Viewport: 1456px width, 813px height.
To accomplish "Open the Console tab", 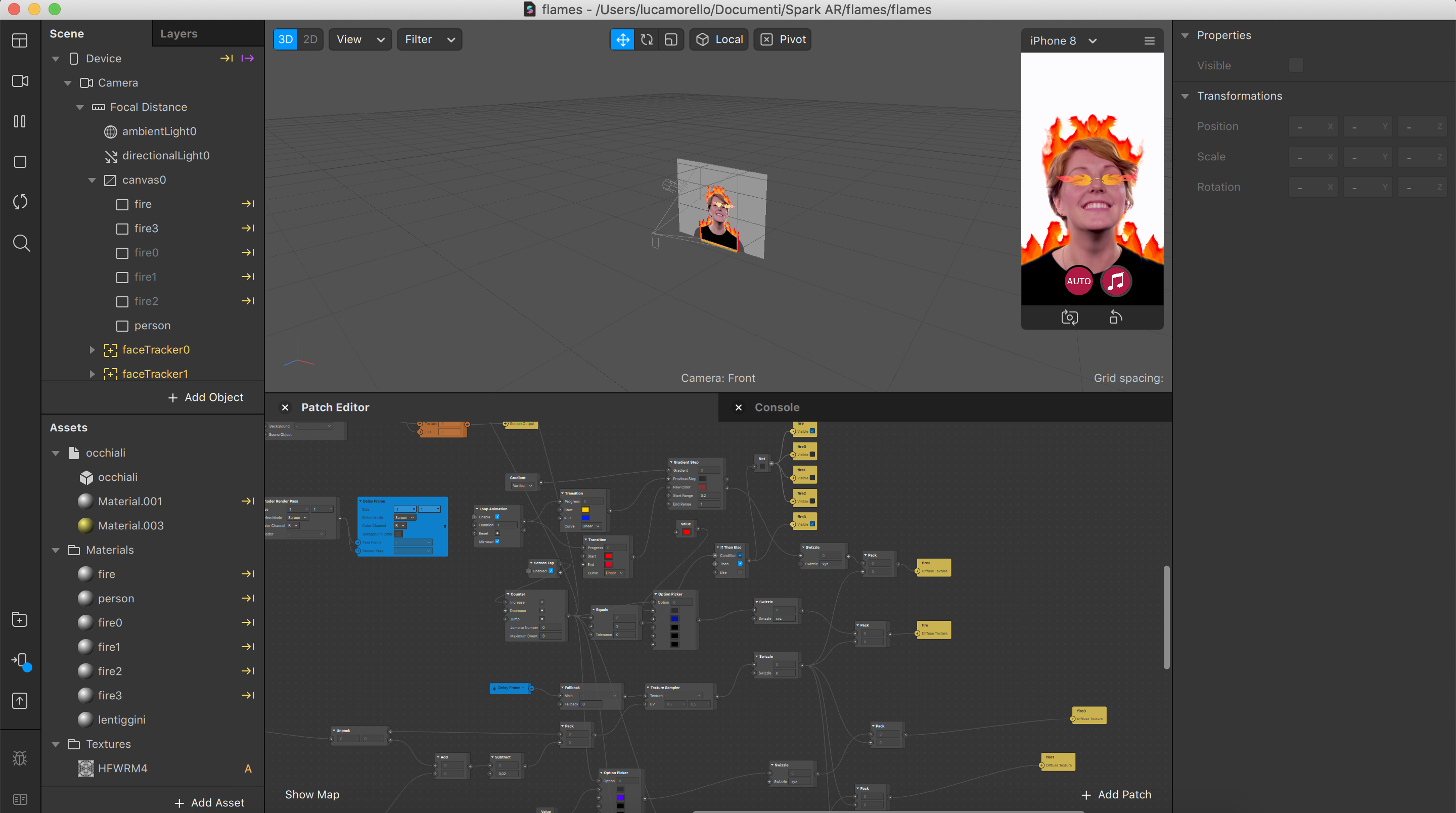I will 777,407.
